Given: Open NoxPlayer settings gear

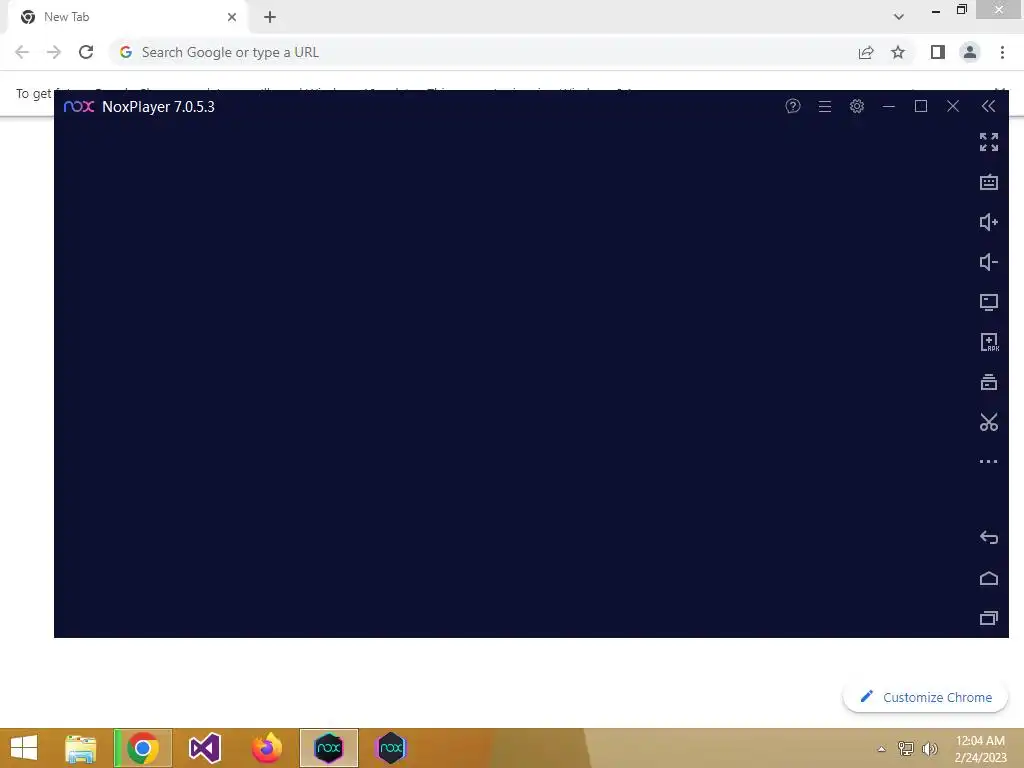Looking at the screenshot, I should (857, 106).
